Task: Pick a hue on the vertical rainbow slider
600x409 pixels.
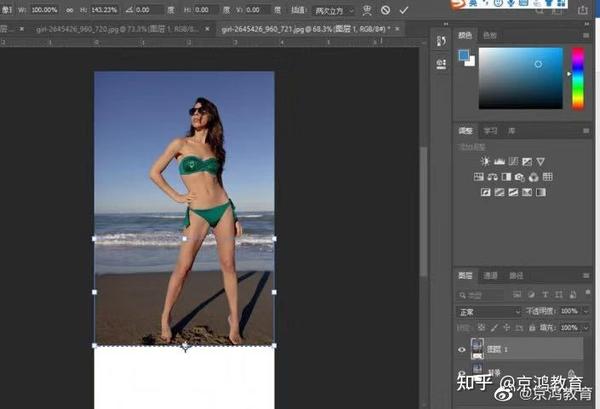Action: [577, 78]
